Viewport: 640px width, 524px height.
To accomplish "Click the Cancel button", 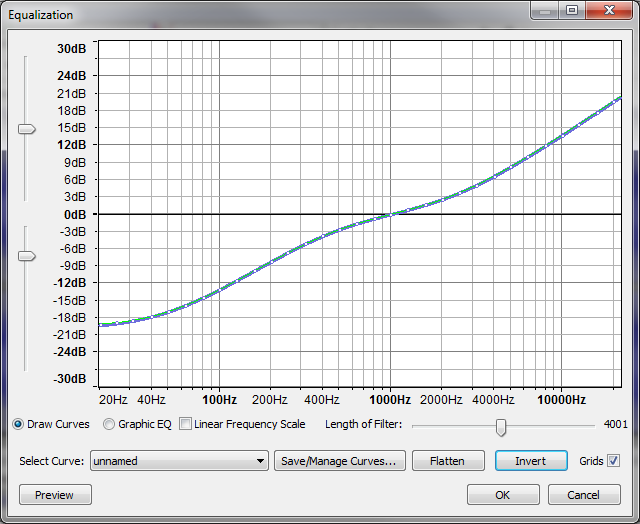I will click(x=584, y=495).
